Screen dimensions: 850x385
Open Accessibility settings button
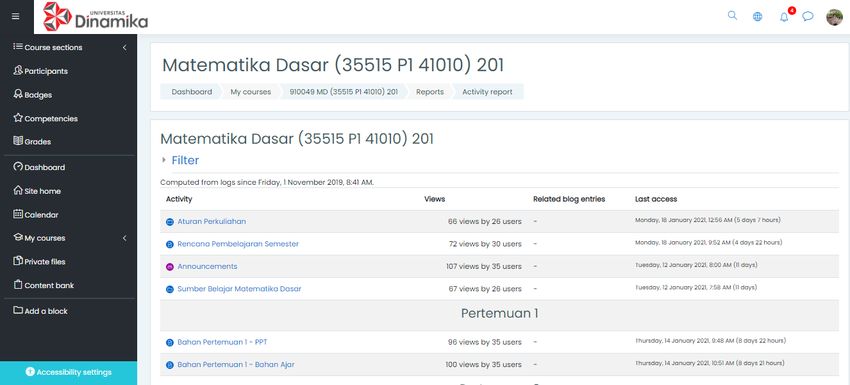tap(68, 372)
